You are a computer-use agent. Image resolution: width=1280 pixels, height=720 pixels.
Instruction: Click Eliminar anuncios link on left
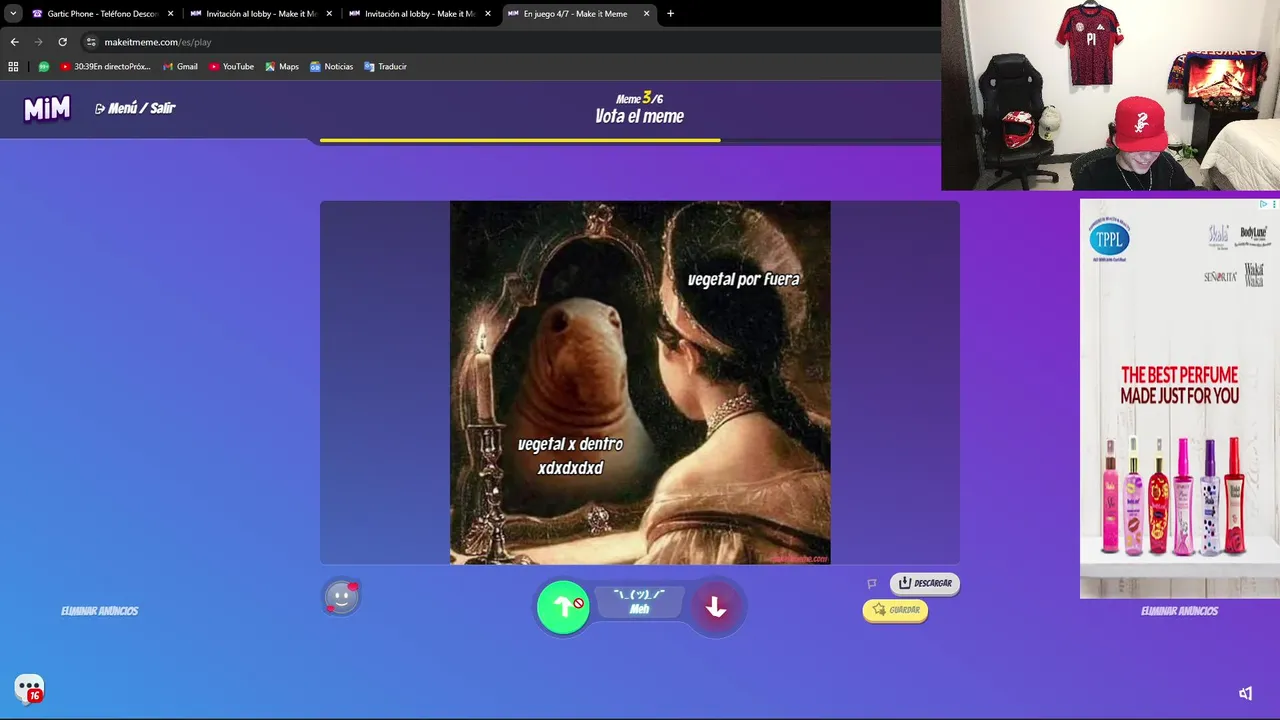(x=99, y=611)
